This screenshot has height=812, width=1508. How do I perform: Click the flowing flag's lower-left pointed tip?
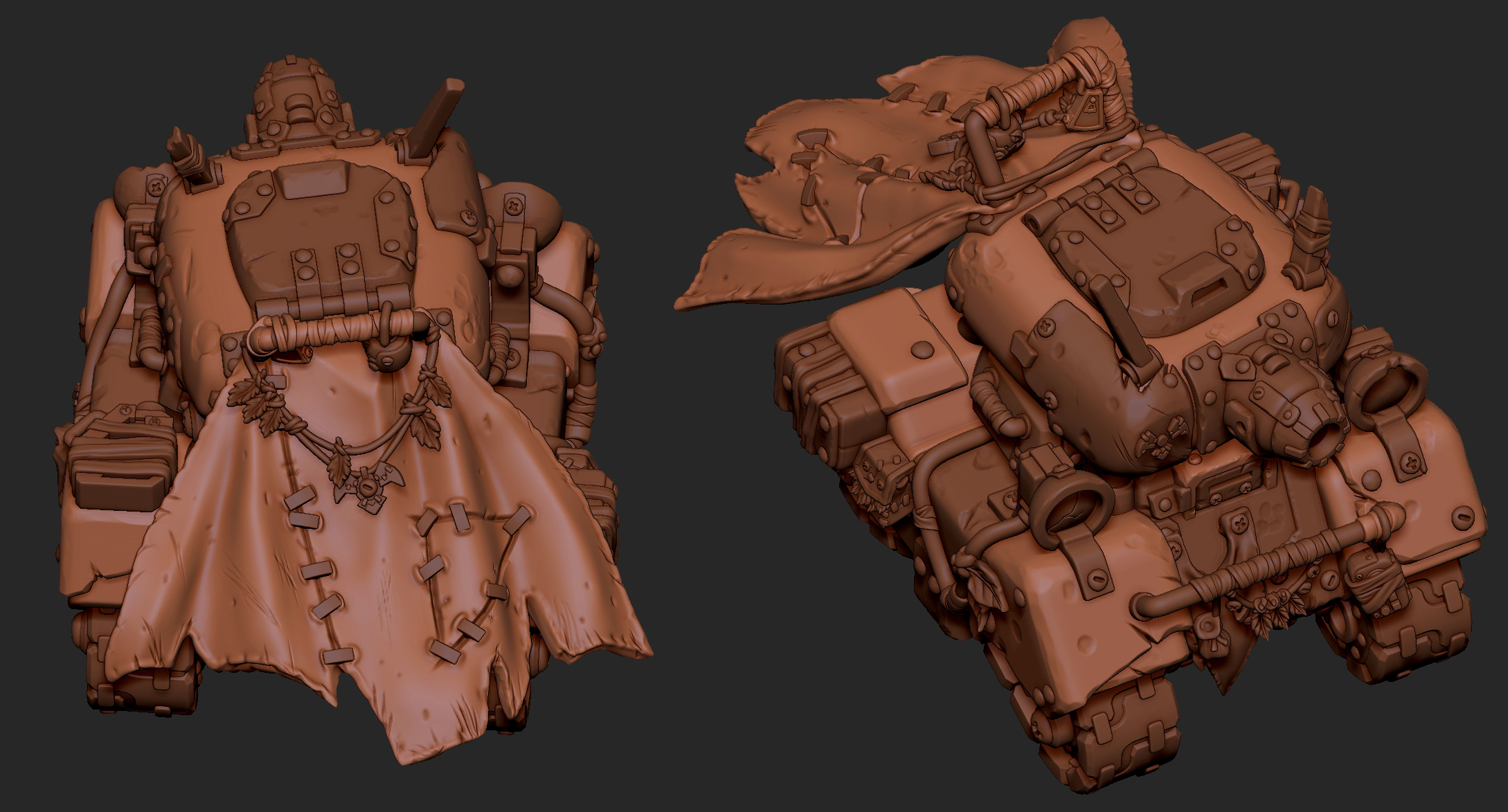(x=685, y=303)
